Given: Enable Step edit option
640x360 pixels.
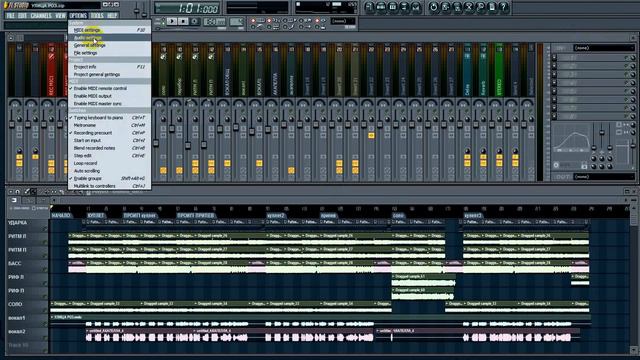Looking at the screenshot, I should [x=109, y=156].
